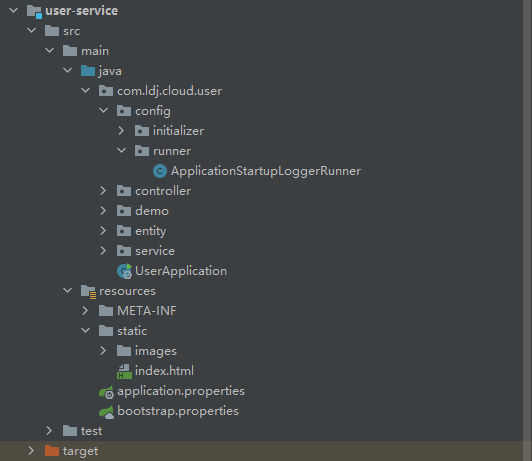Click the config package icon
Screen dimensions: 532x461
pos(124,111)
